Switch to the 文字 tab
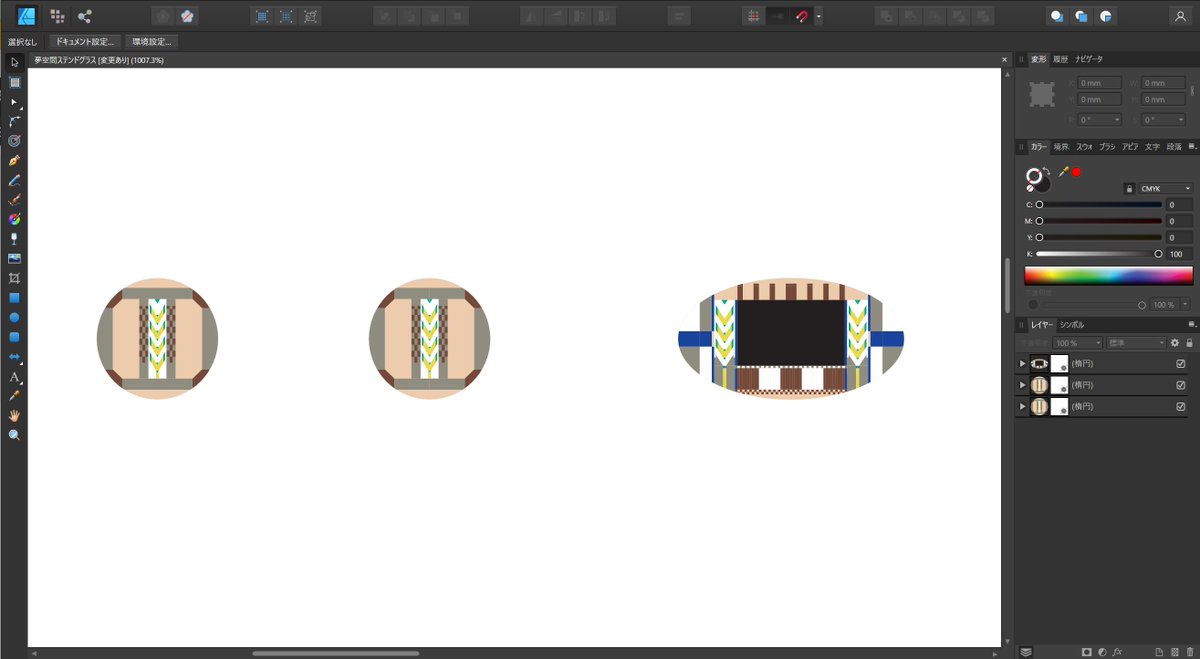Screen dimensions: 1200x659 click(x=1152, y=147)
